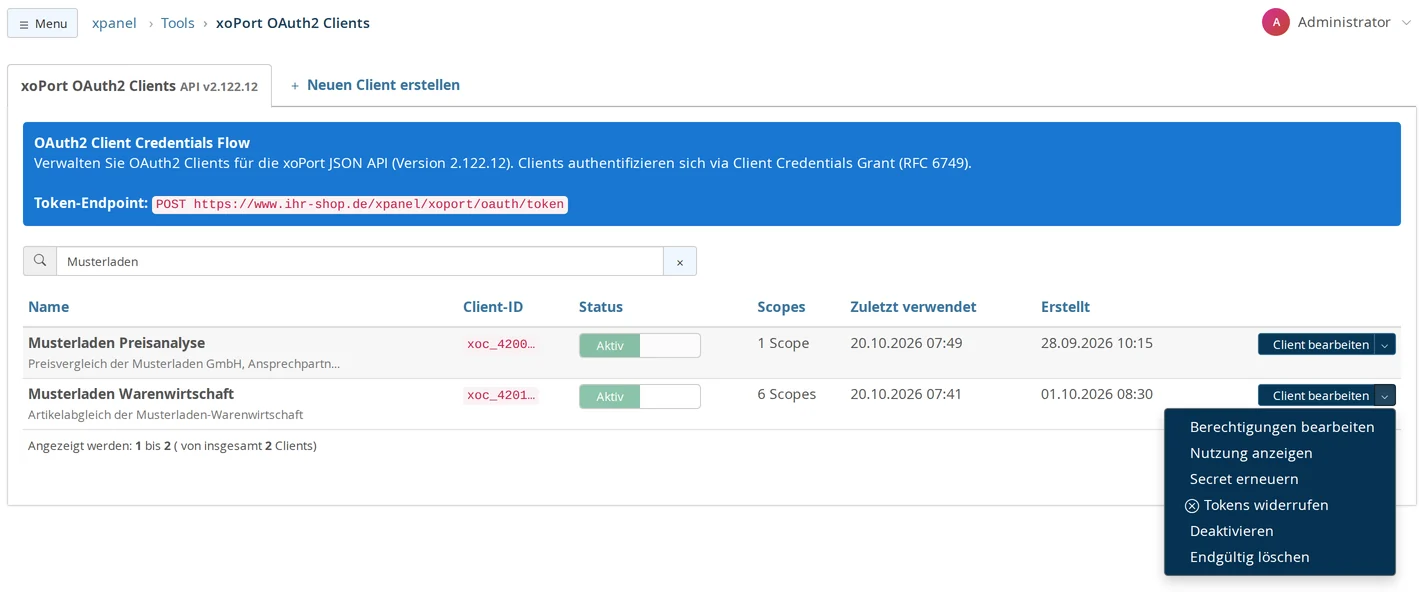Switch to xoPort OAuth2 Clients tab
Viewport: 1424px width, 592px height.
(139, 86)
